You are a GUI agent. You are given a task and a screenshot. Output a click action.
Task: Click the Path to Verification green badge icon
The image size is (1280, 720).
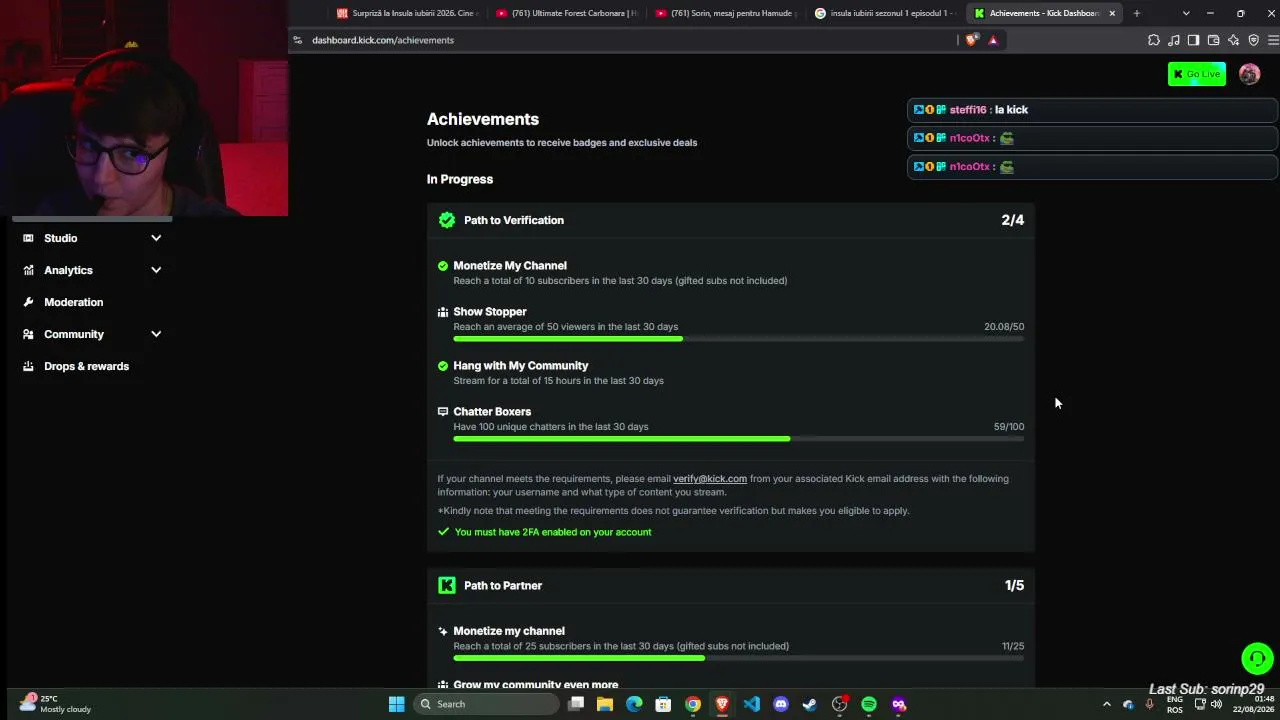[x=447, y=220]
